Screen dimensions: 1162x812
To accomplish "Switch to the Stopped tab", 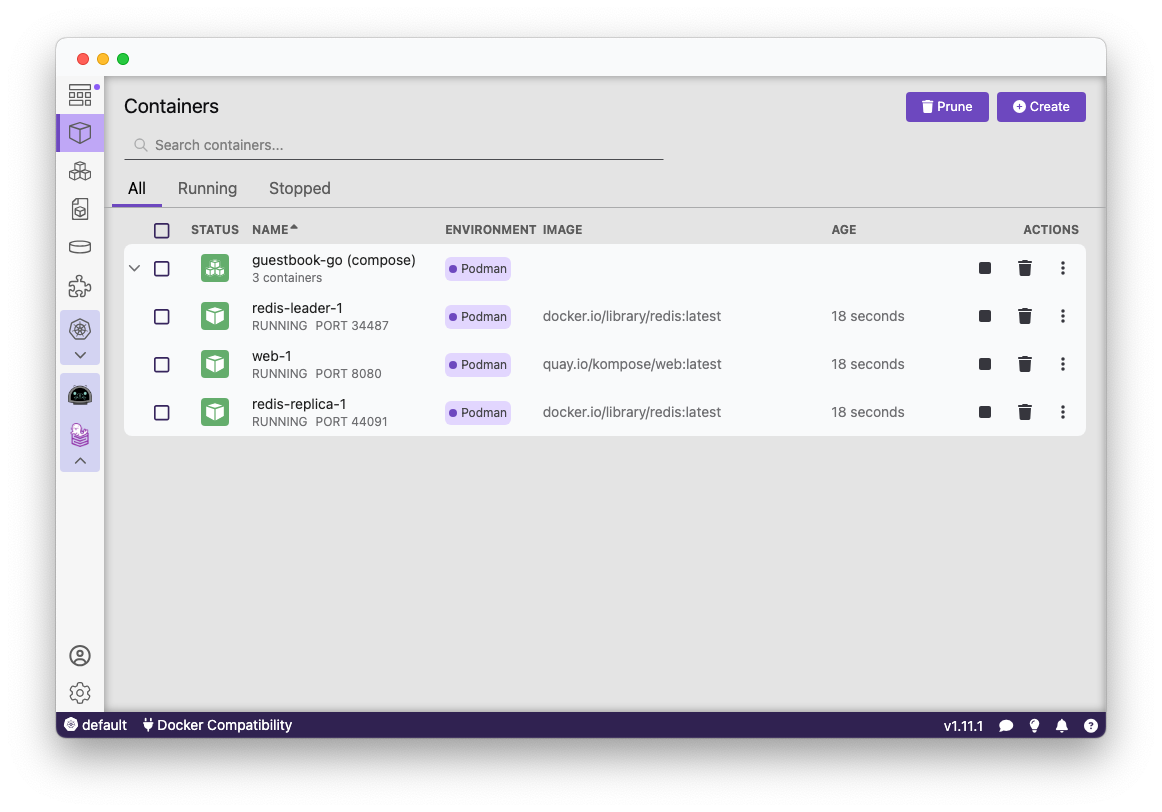I will 299,188.
